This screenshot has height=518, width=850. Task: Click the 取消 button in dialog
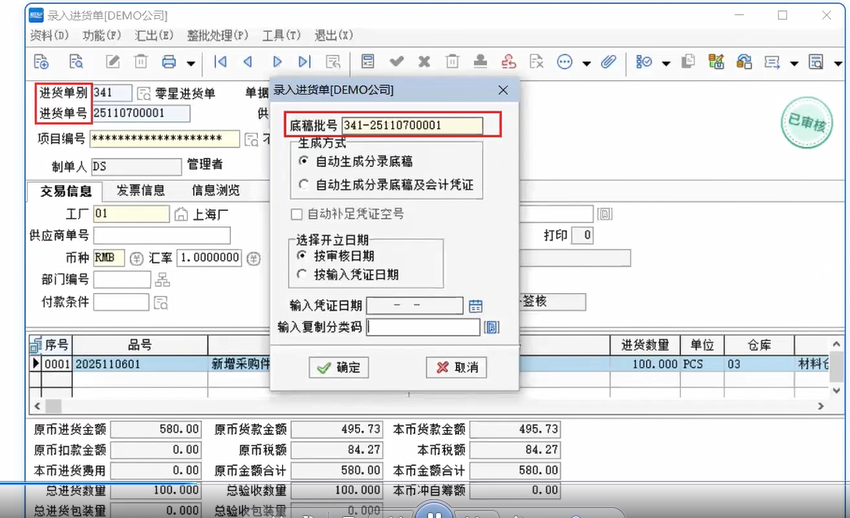(456, 367)
